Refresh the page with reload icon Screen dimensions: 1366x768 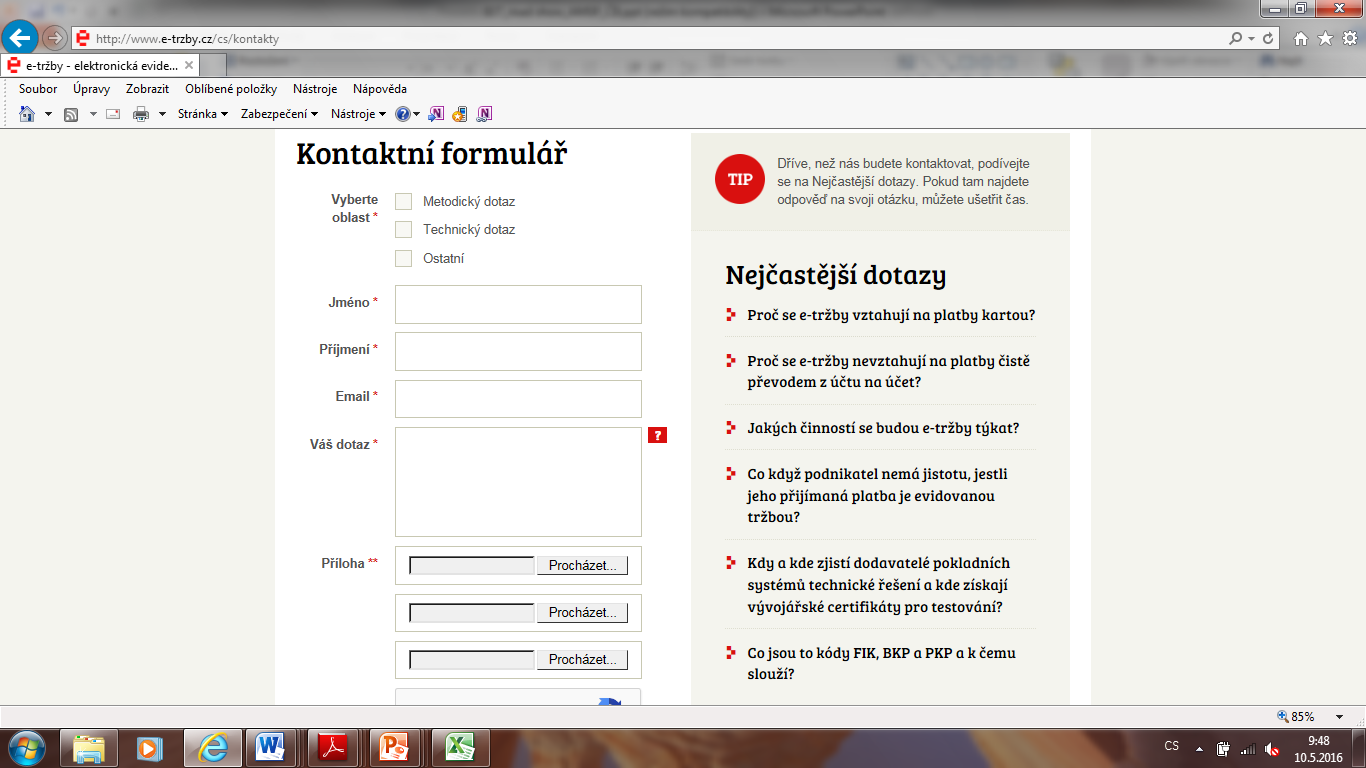tap(1269, 38)
